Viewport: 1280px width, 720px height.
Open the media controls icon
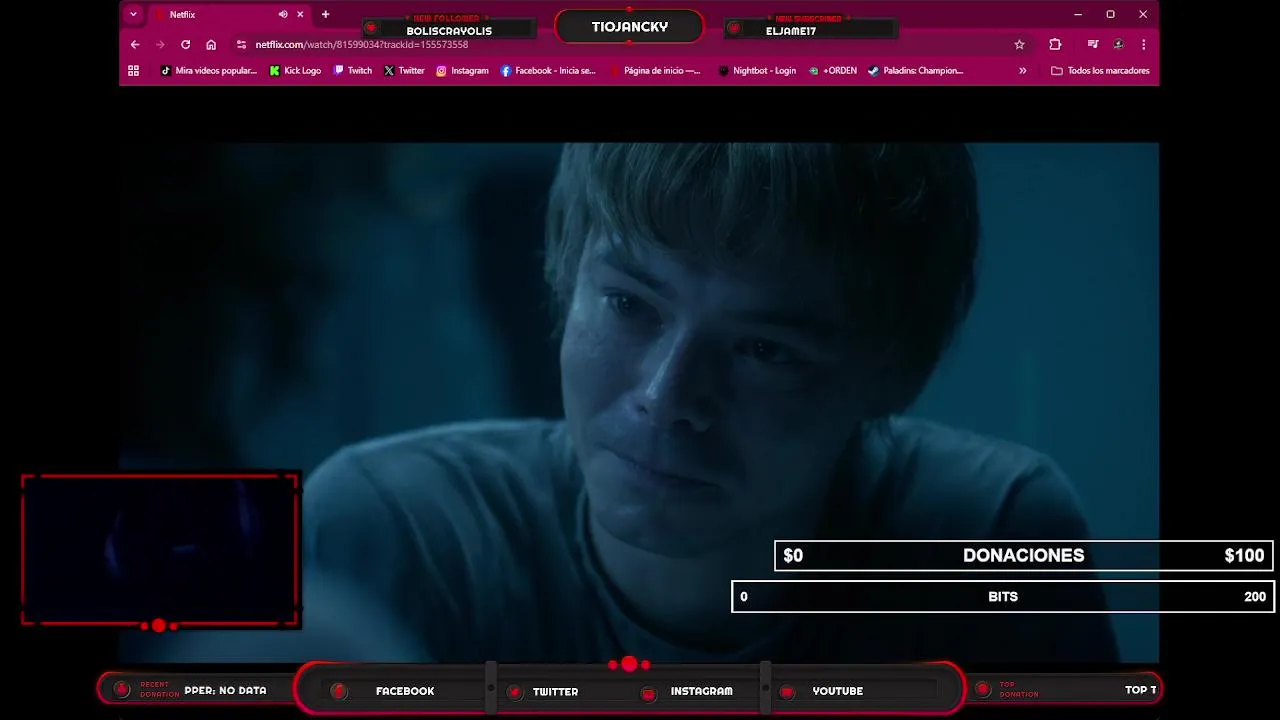coord(1093,44)
